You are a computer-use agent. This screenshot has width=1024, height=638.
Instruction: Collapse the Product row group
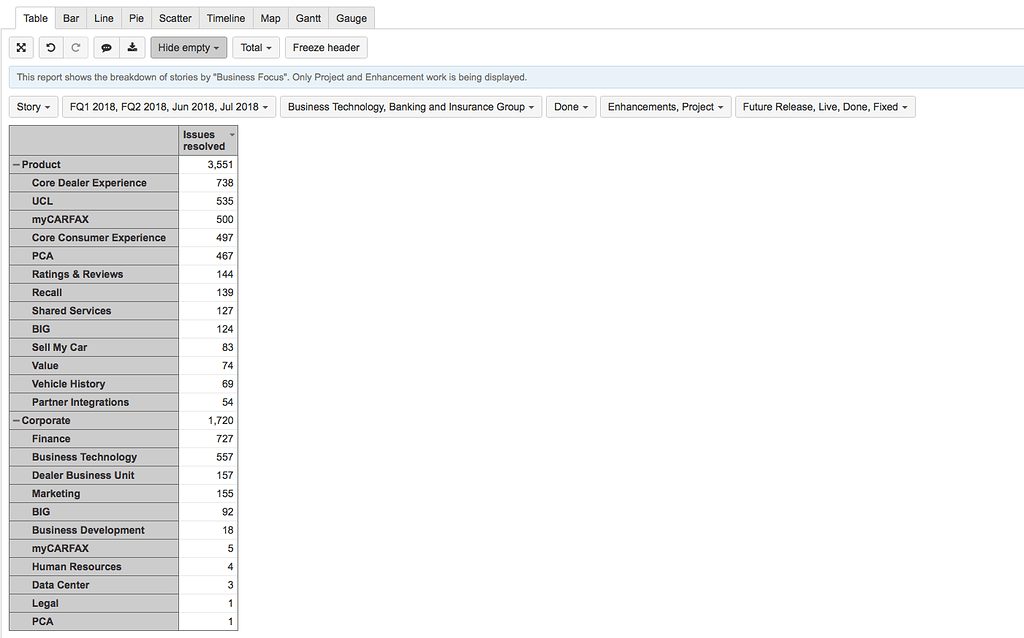pyautogui.click(x=16, y=164)
